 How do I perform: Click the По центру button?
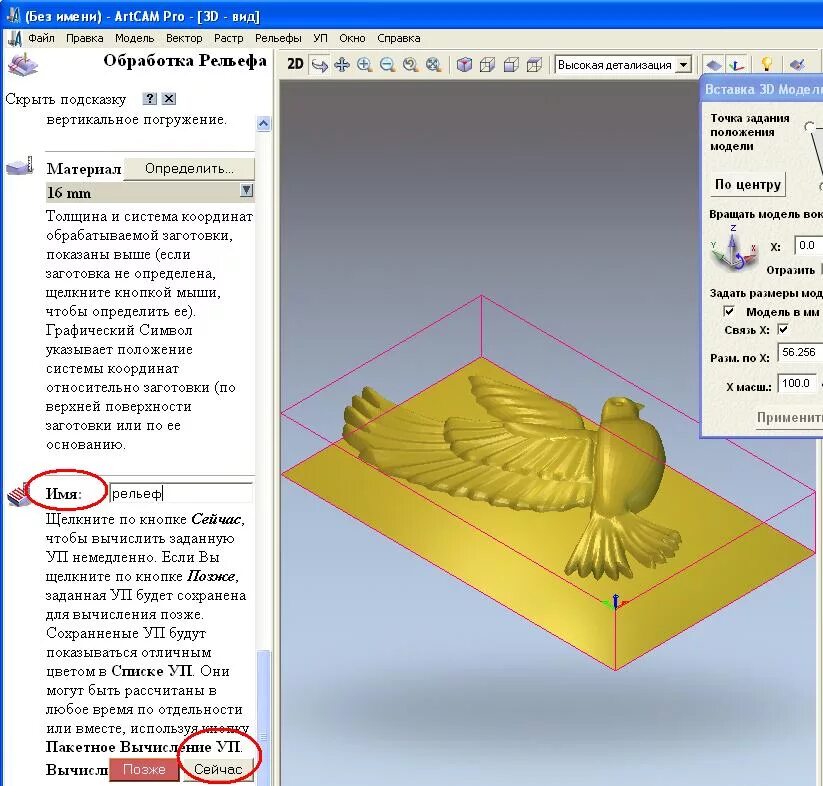click(x=748, y=185)
